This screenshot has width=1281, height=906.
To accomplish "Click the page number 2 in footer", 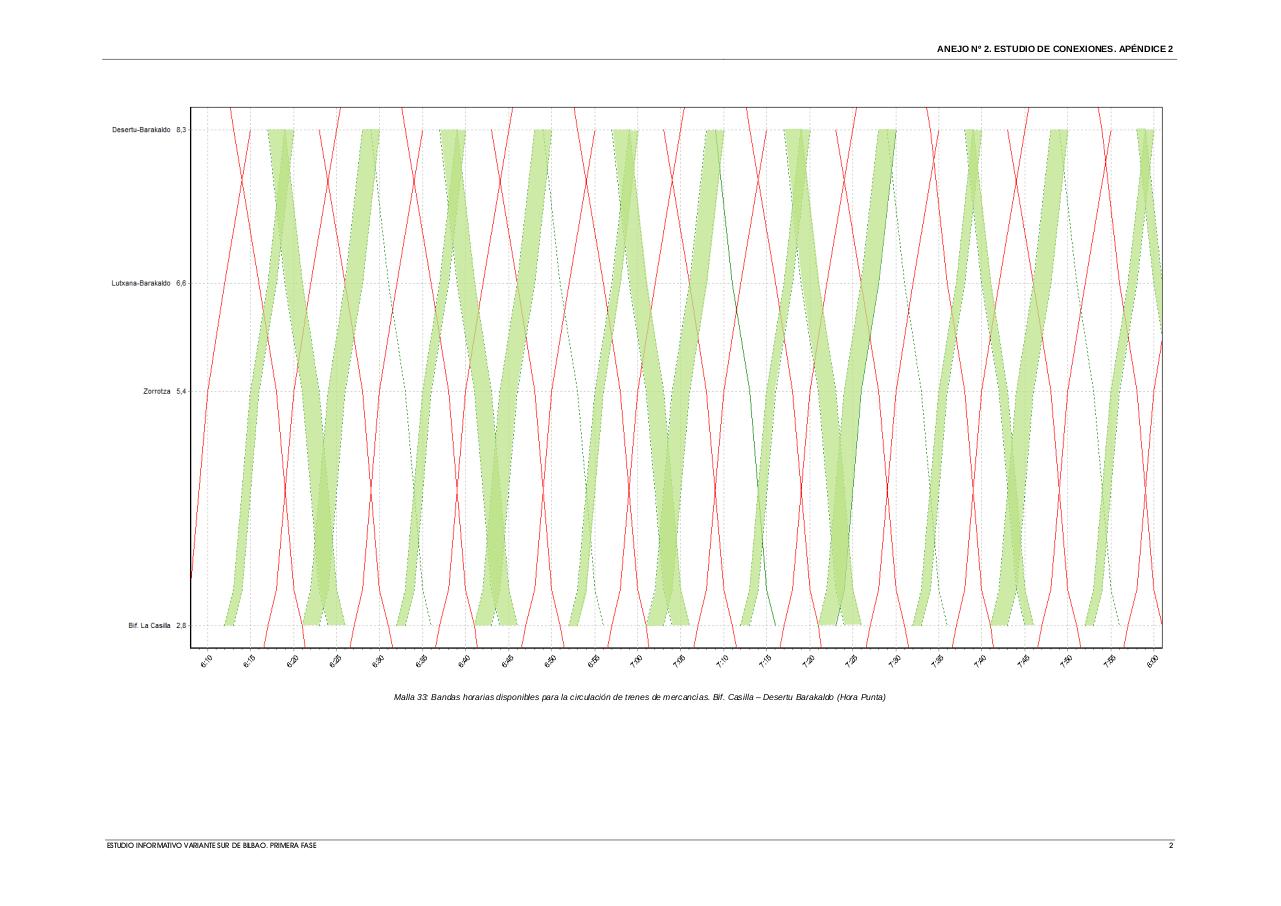I will (1171, 846).
